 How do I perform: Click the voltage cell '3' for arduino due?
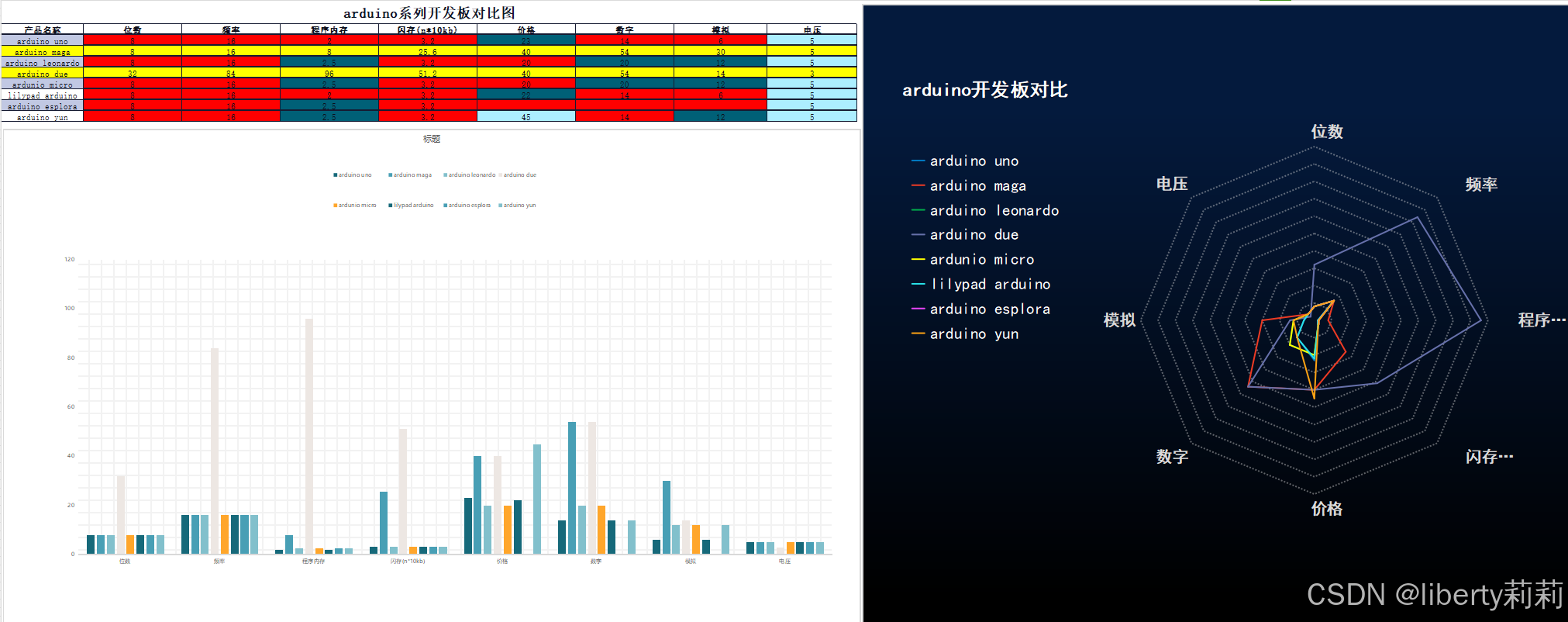[x=812, y=73]
